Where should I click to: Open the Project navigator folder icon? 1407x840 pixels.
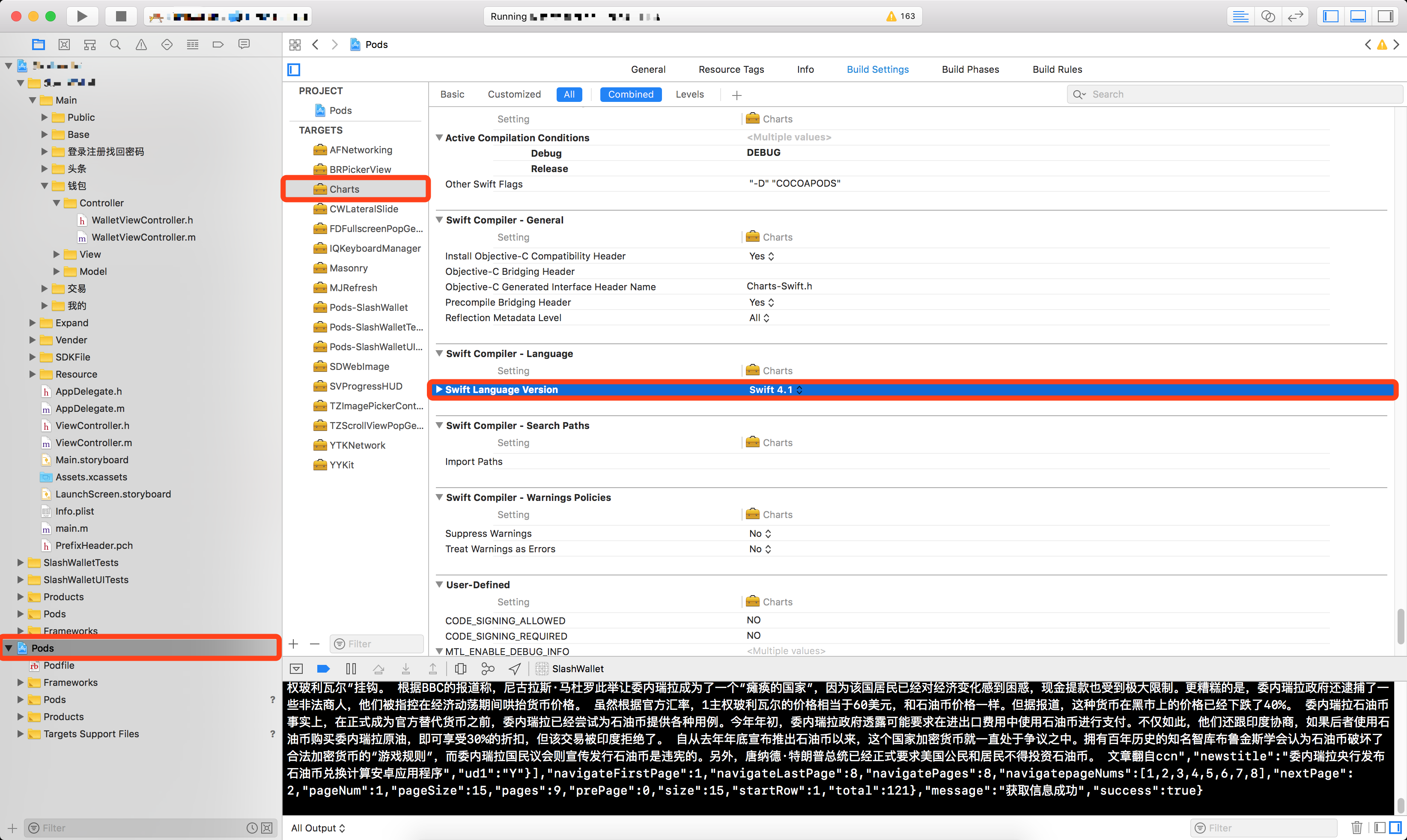coord(39,45)
